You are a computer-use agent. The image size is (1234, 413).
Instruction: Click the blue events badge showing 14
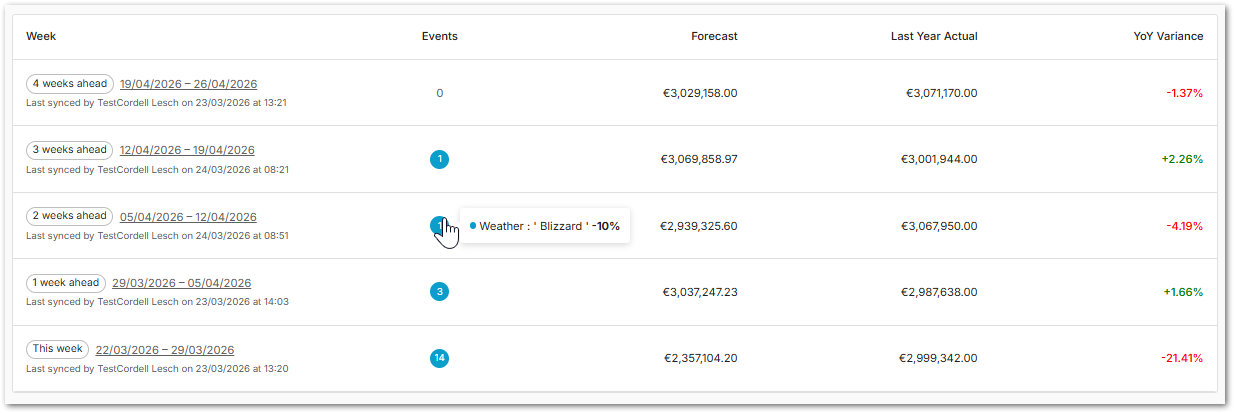[x=439, y=358]
